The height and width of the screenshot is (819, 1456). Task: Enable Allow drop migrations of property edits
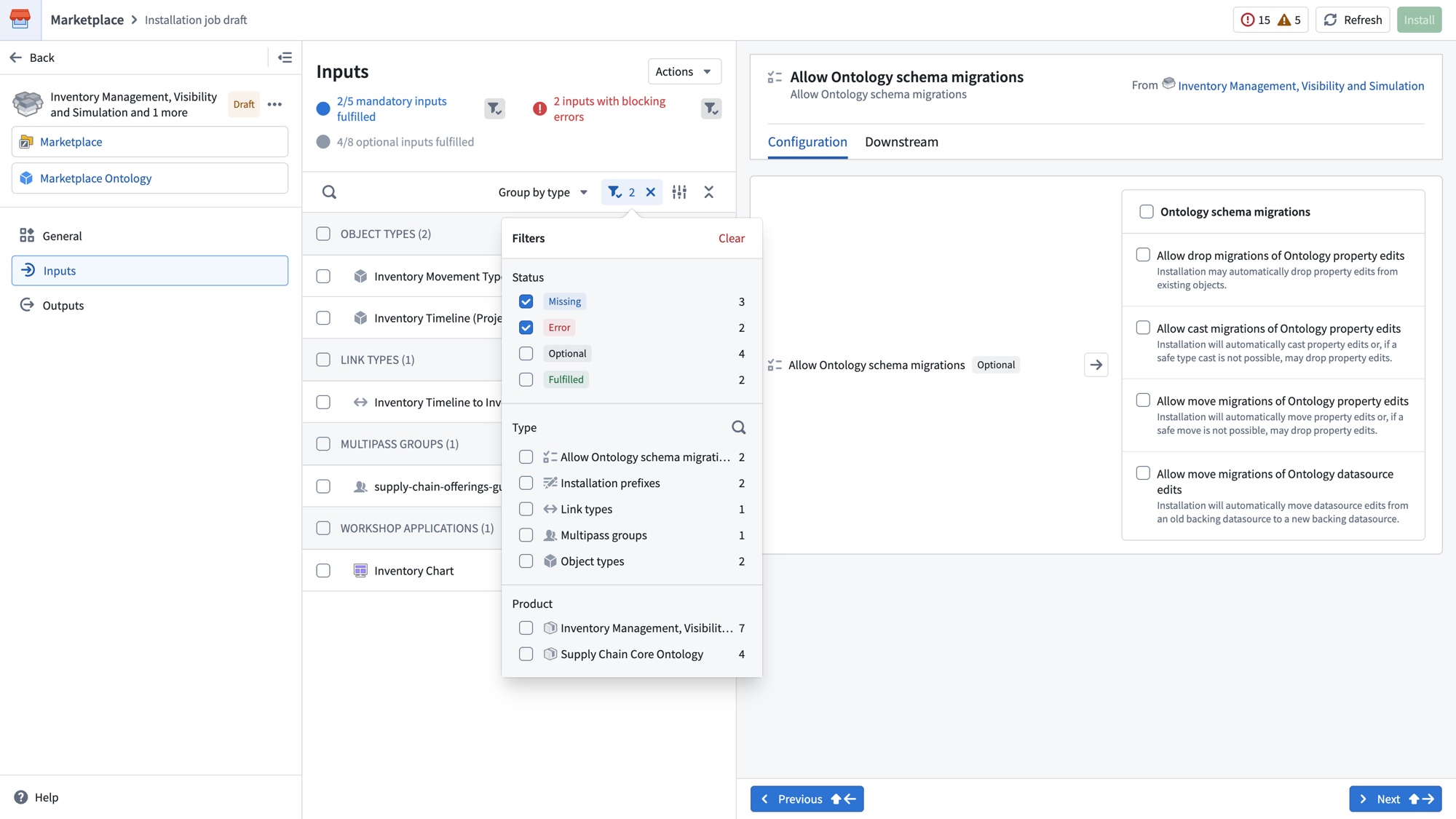[x=1143, y=255]
